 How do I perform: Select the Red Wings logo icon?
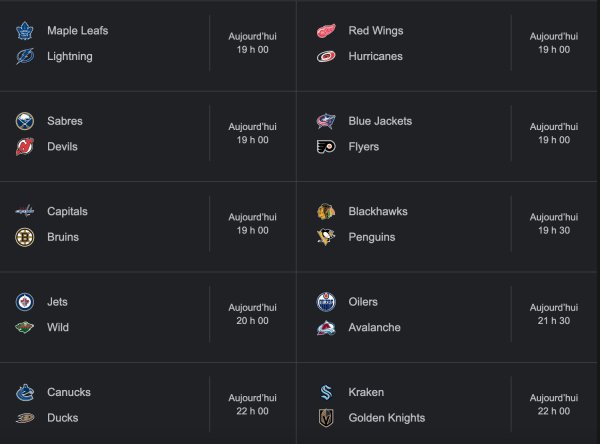pos(326,31)
